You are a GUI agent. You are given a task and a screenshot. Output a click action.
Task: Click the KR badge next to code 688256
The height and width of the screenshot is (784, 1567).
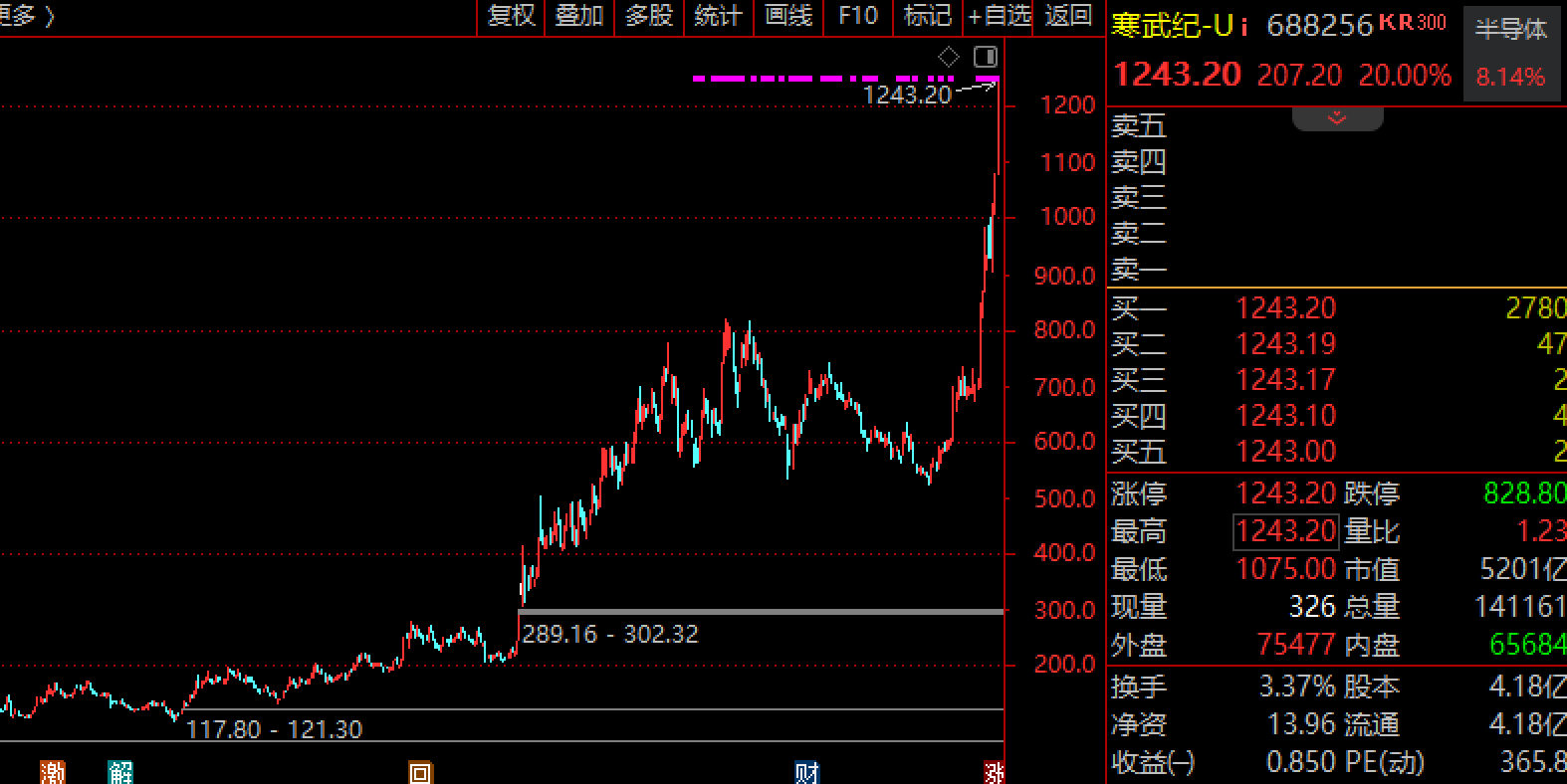coord(1396,23)
